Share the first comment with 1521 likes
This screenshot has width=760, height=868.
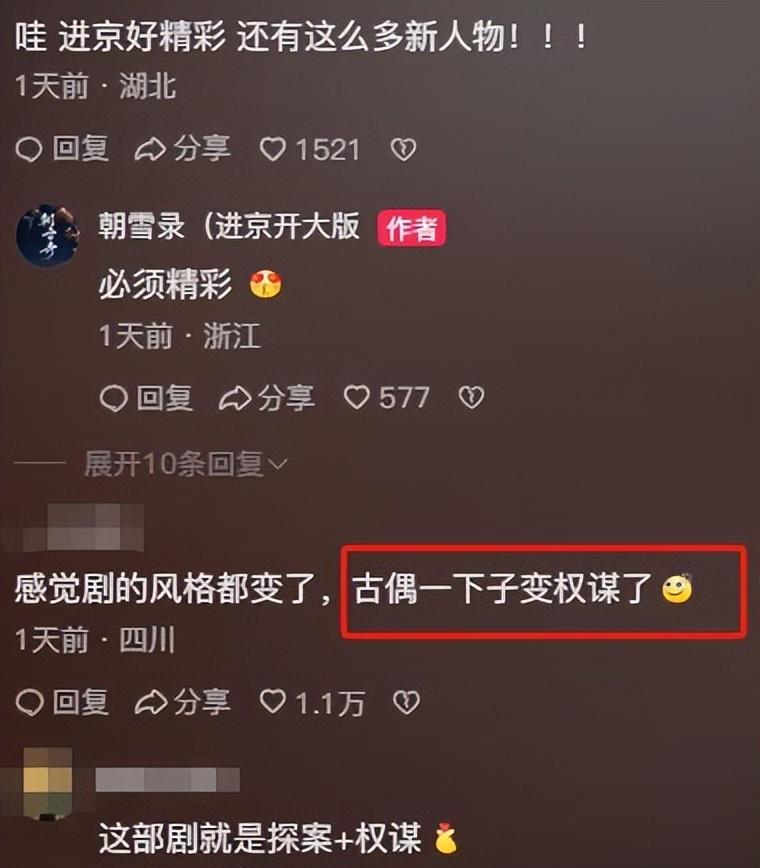183,149
